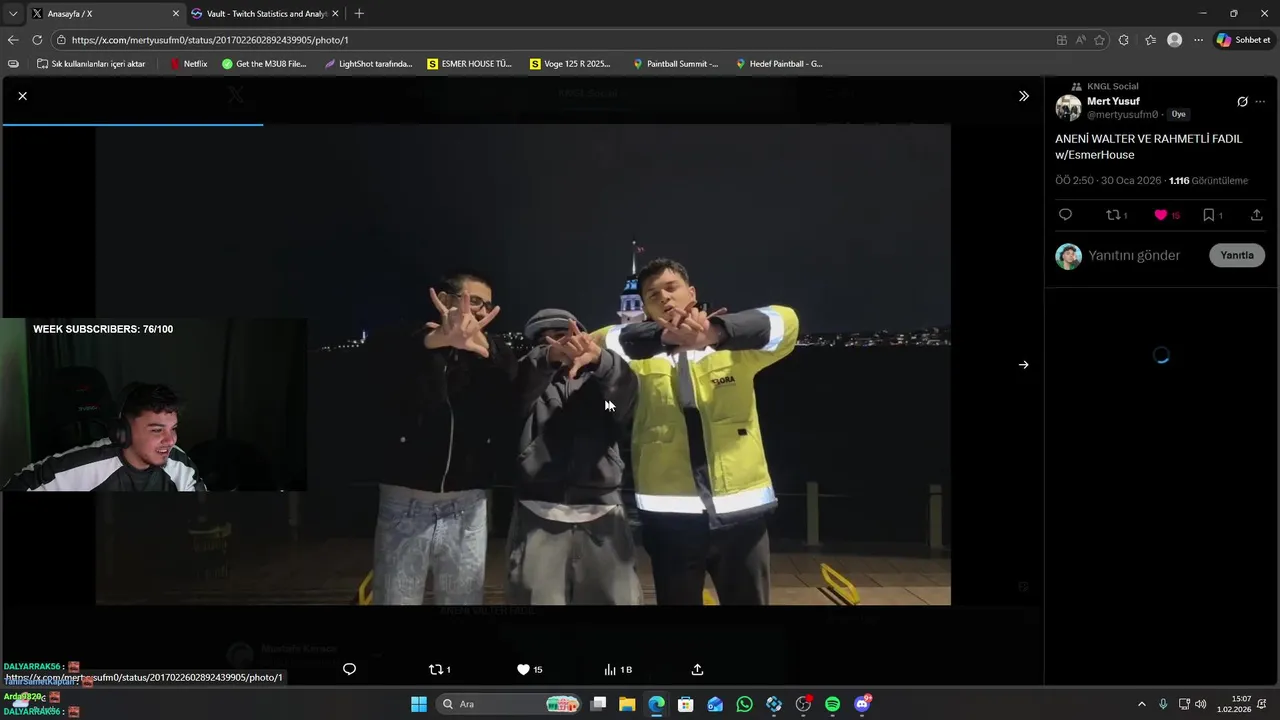Open the Get the M3U8 File bookmark
The width and height of the screenshot is (1280, 720).
264,64
